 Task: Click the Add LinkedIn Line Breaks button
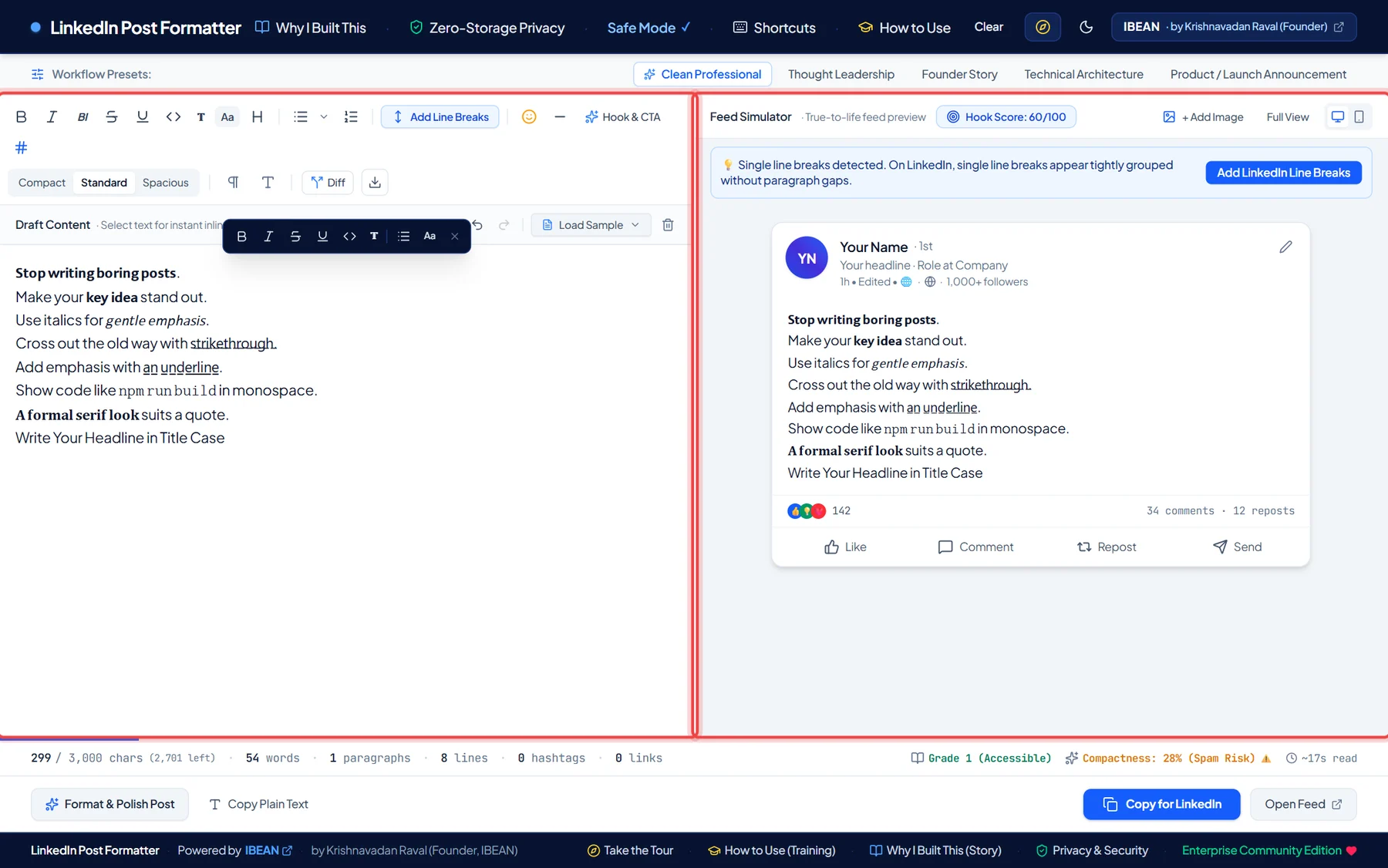tap(1283, 173)
